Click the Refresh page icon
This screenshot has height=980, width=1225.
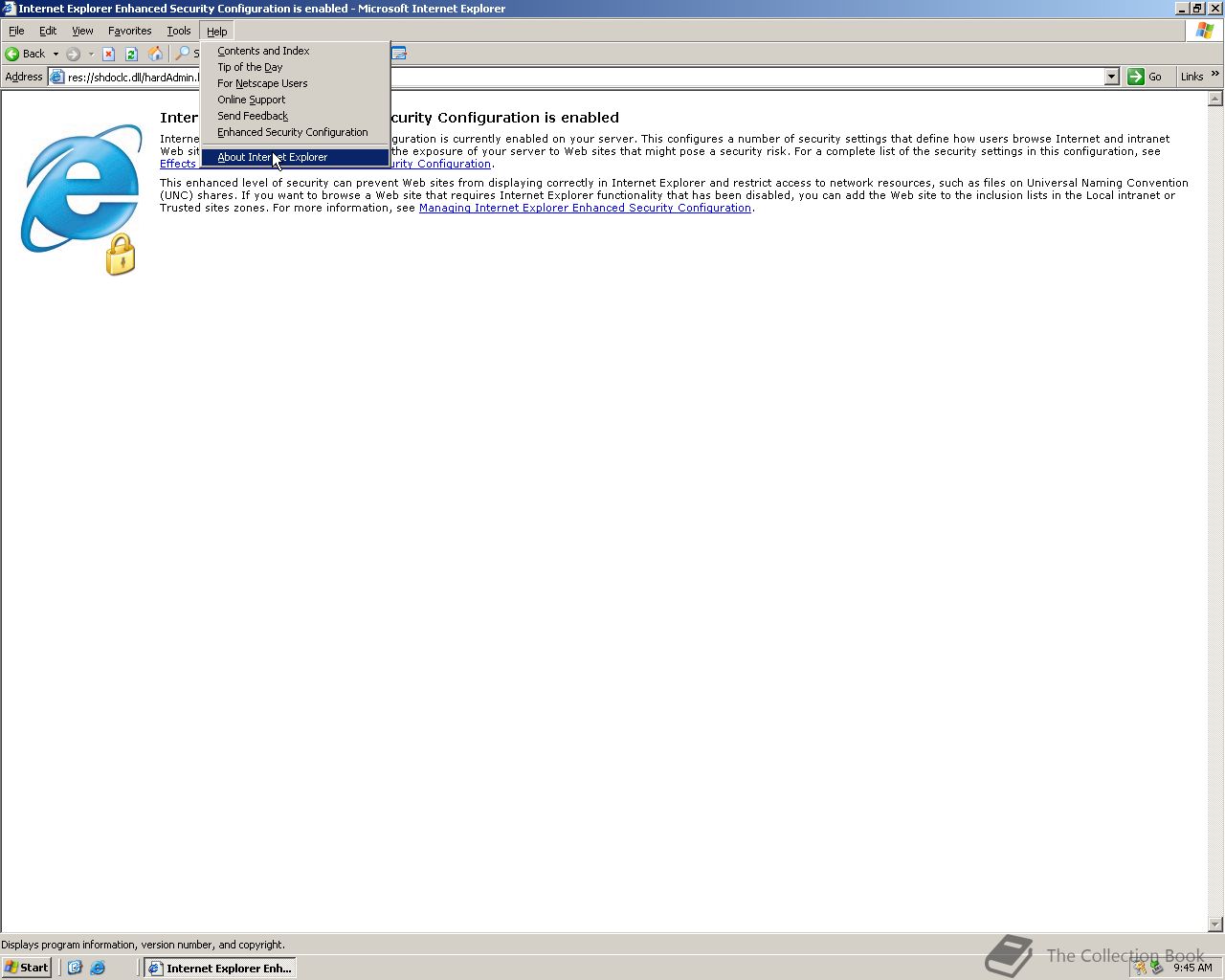131,54
